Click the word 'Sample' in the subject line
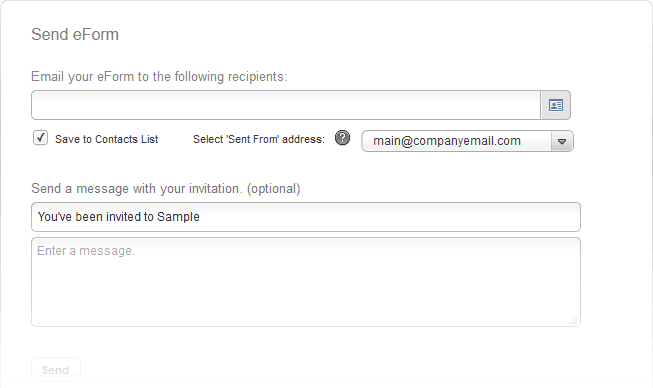 (178, 217)
